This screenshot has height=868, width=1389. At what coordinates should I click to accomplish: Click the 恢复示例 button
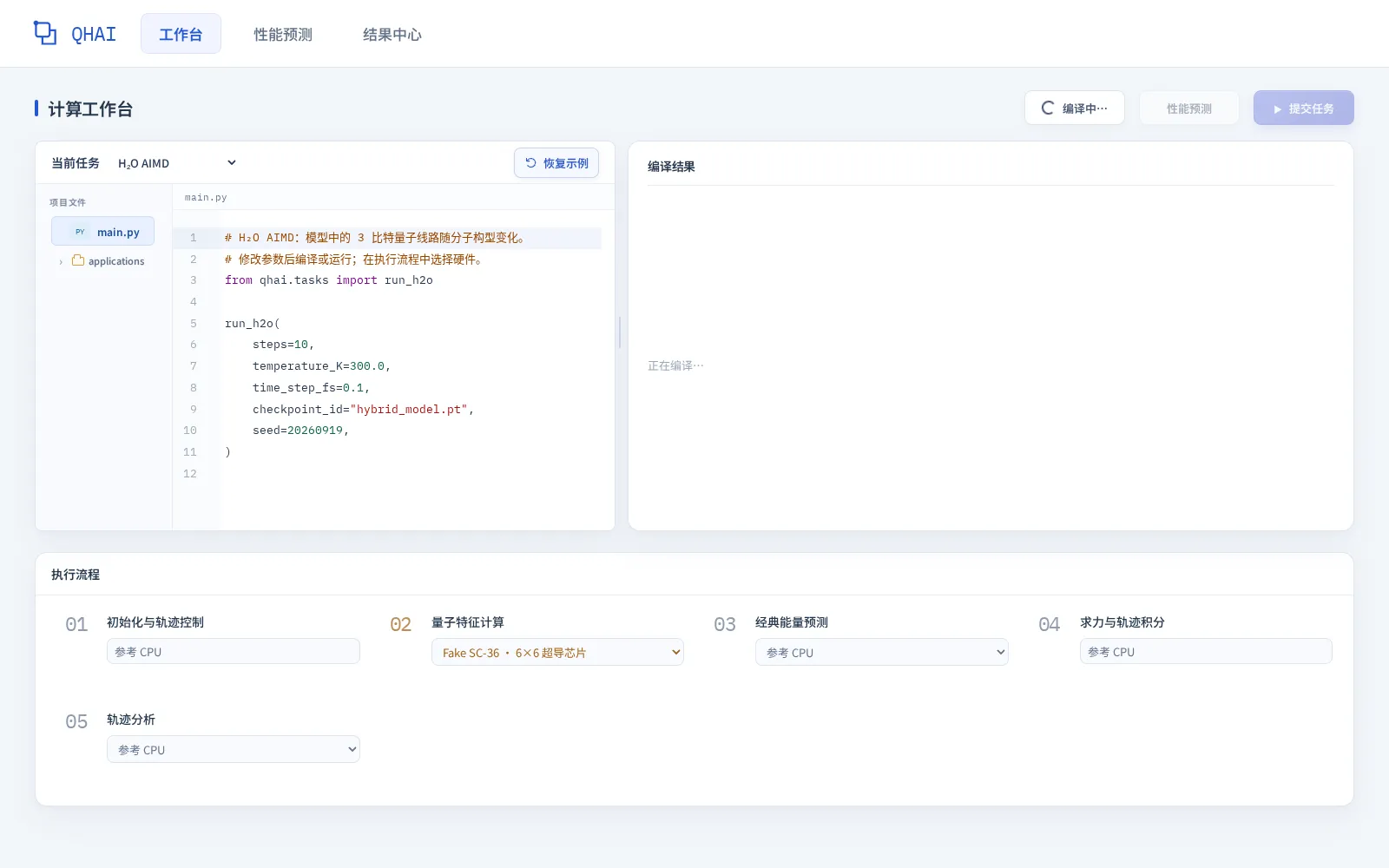[x=556, y=163]
